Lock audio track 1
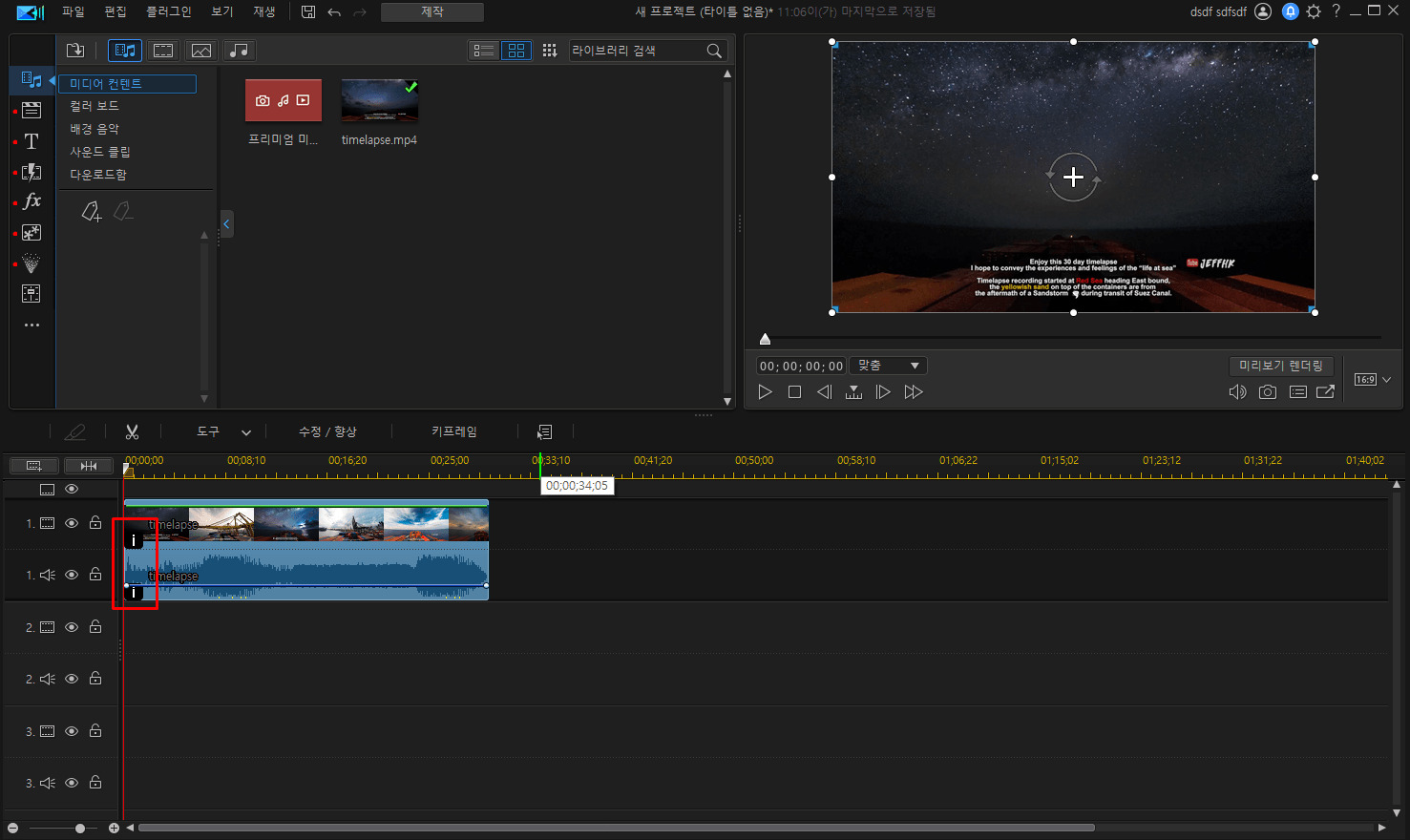 95,575
